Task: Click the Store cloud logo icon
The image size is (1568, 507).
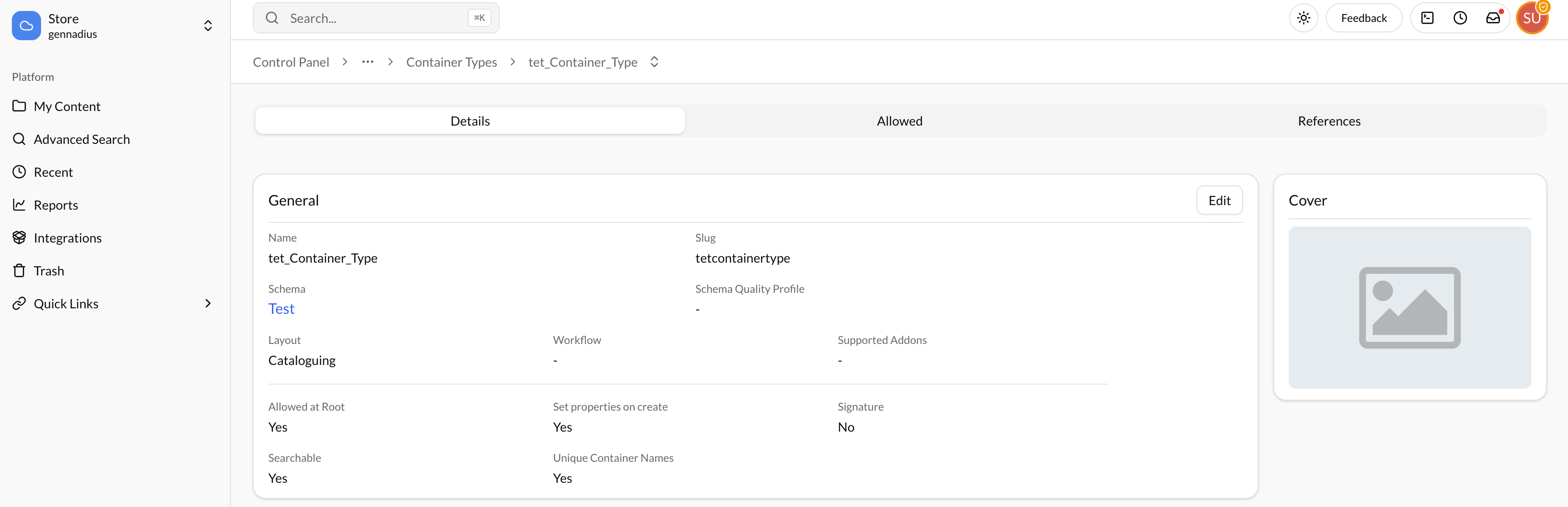Action: 26,26
